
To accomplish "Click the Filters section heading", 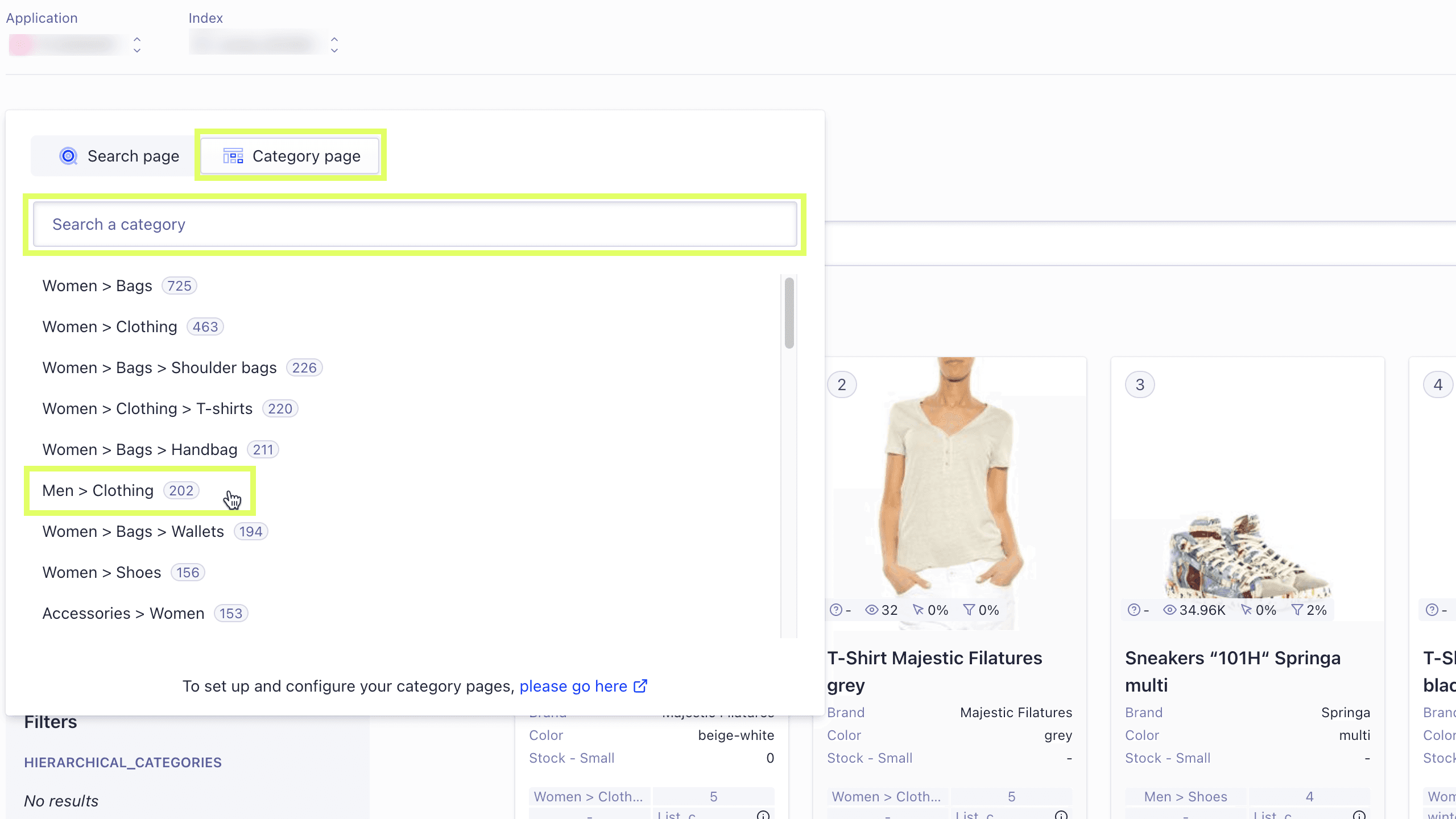I will tap(51, 722).
